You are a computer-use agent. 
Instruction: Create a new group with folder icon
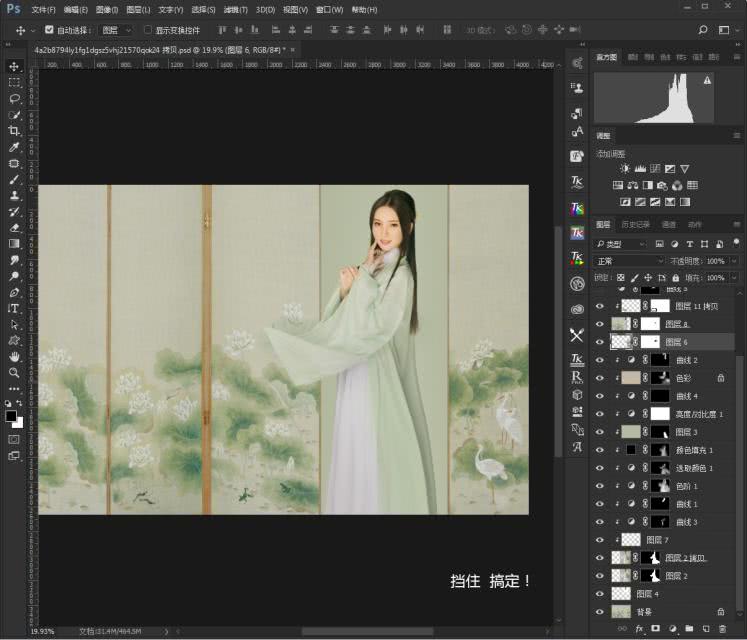point(689,628)
